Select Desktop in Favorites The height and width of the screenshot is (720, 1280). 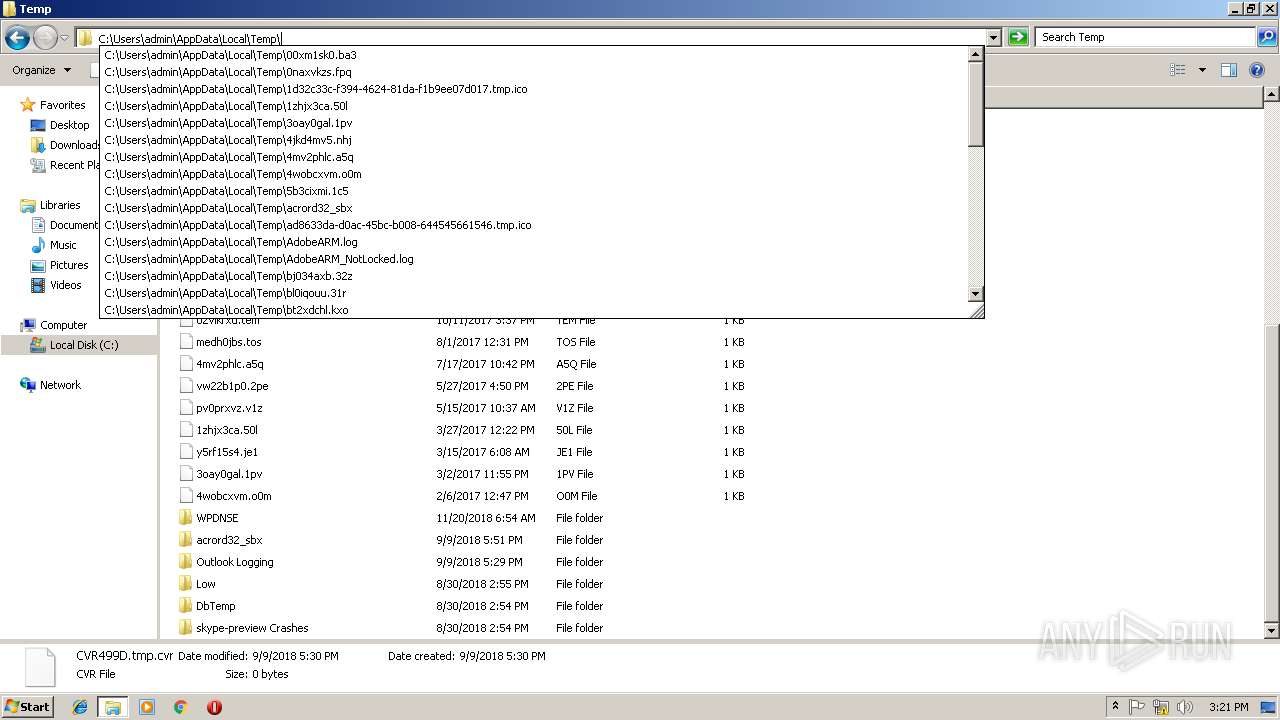[x=69, y=125]
